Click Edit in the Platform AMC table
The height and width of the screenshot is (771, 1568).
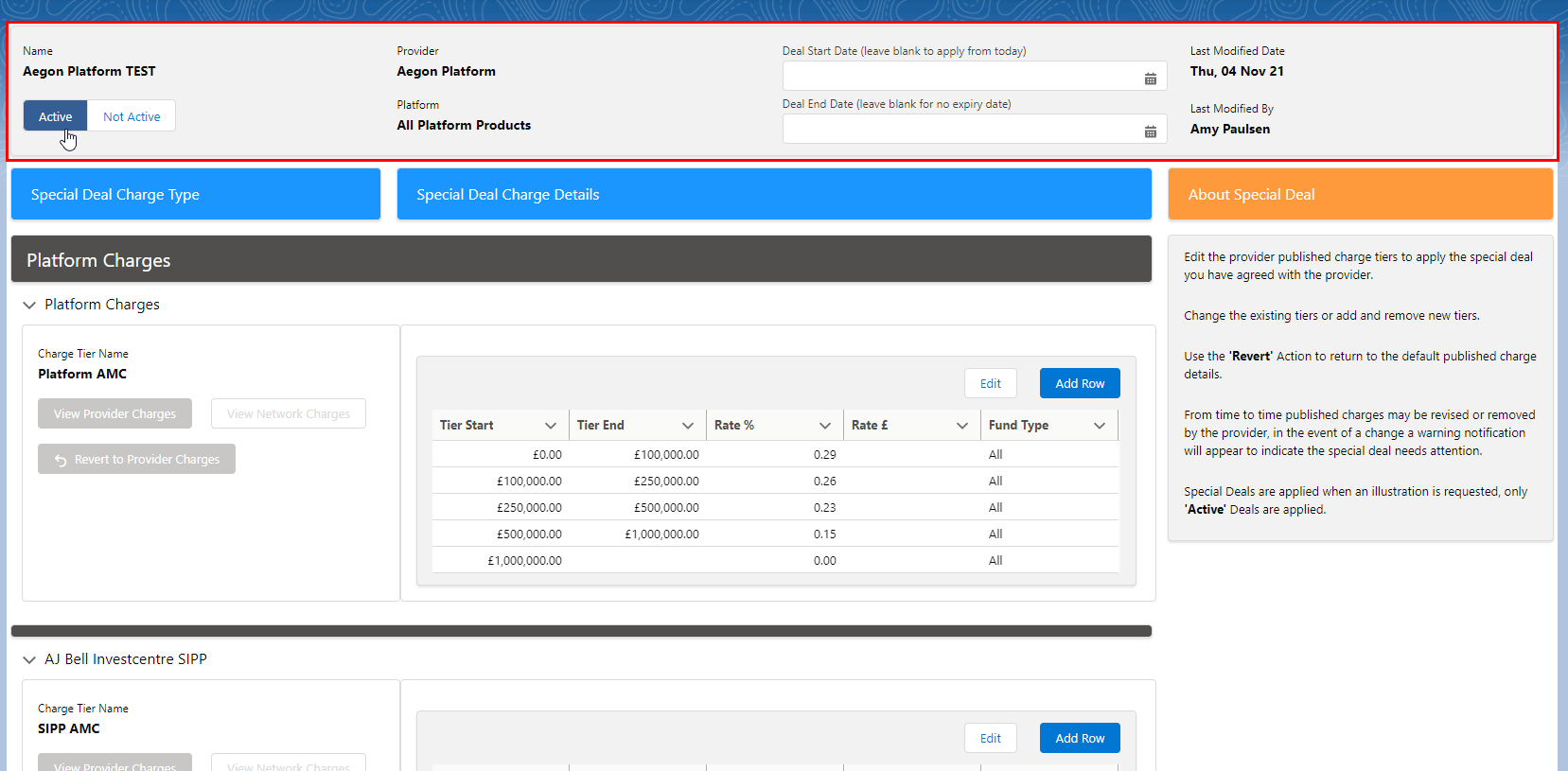[991, 383]
